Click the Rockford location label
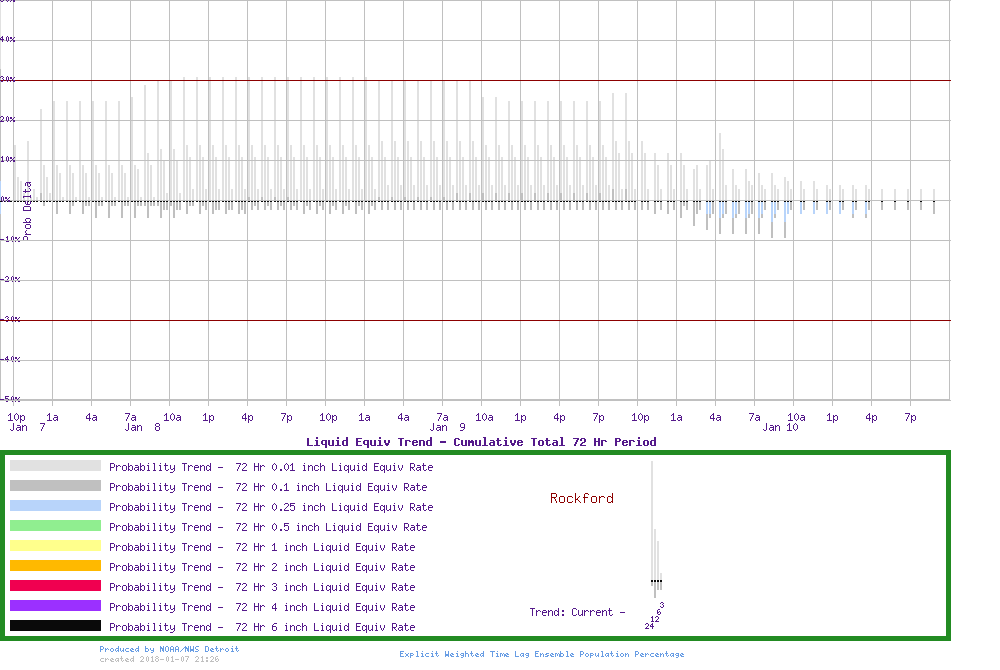 click(x=582, y=498)
